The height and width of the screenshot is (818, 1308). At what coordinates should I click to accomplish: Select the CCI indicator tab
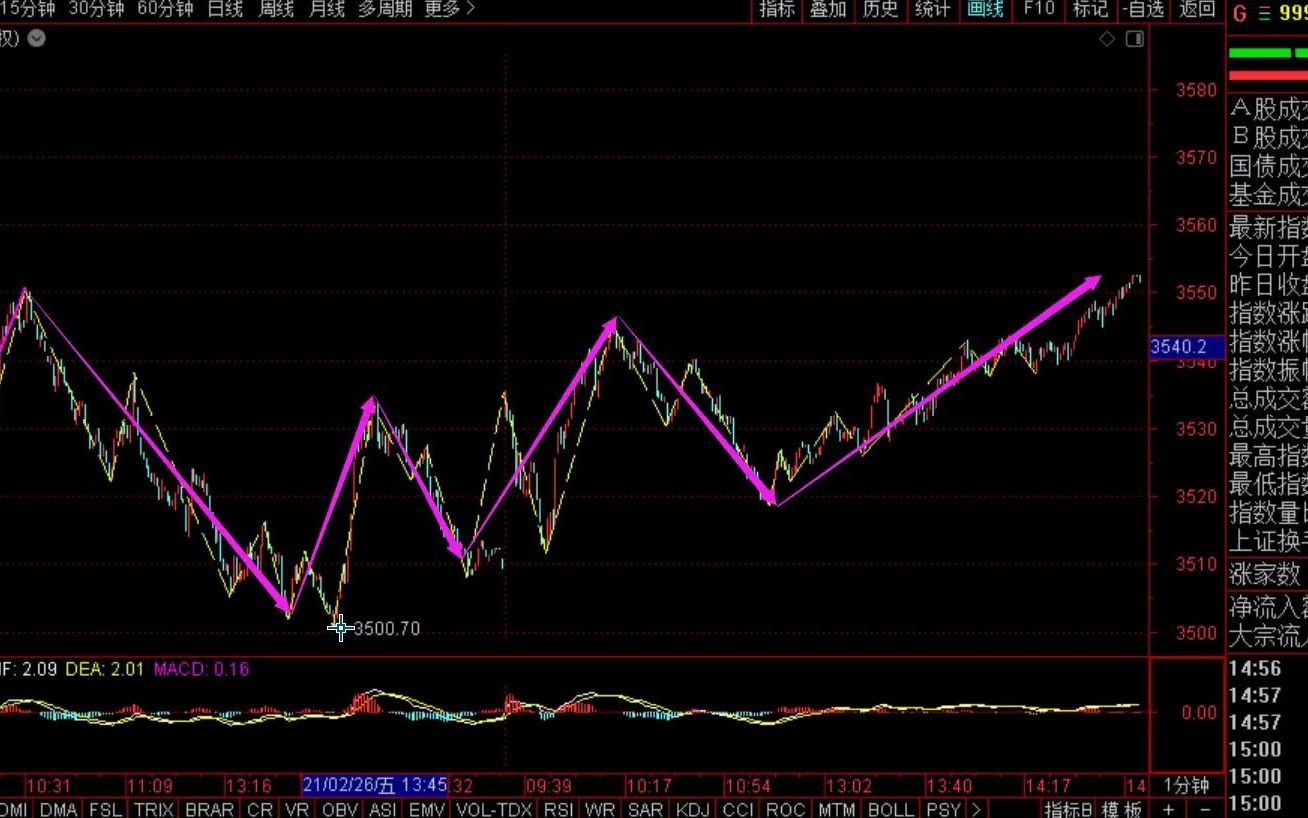[738, 809]
